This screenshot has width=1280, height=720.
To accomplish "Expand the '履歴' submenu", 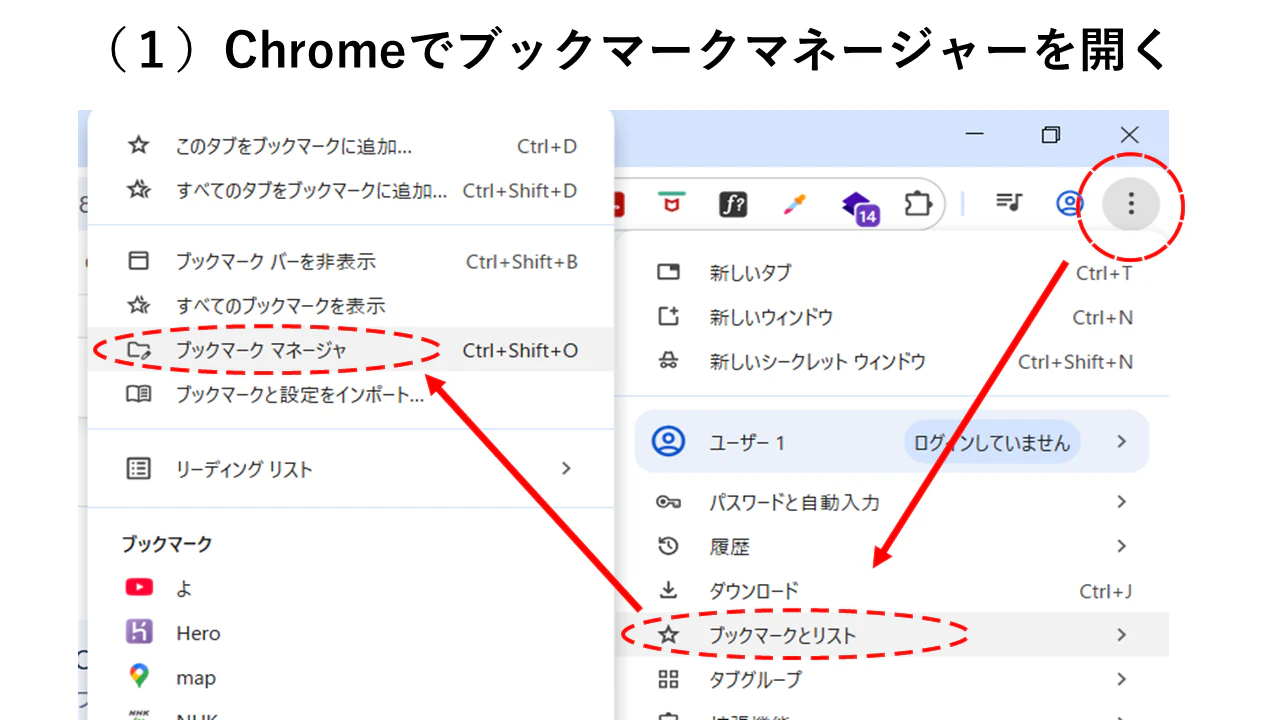I will (x=892, y=546).
